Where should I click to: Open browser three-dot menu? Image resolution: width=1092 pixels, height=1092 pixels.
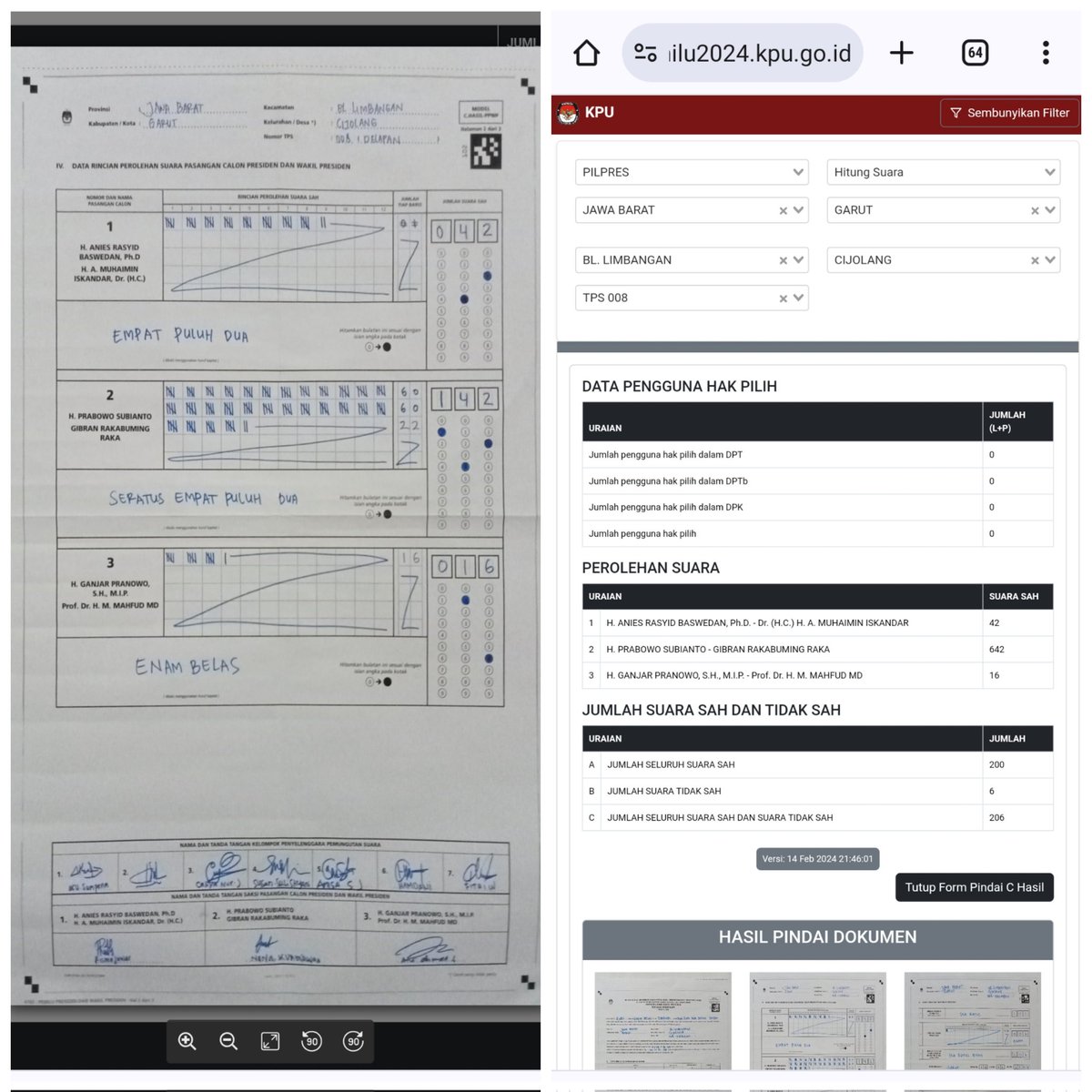point(1046,53)
